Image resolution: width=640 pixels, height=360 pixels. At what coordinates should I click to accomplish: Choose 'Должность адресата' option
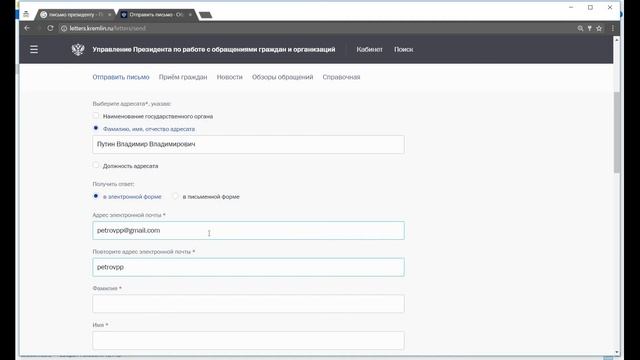[96, 165]
